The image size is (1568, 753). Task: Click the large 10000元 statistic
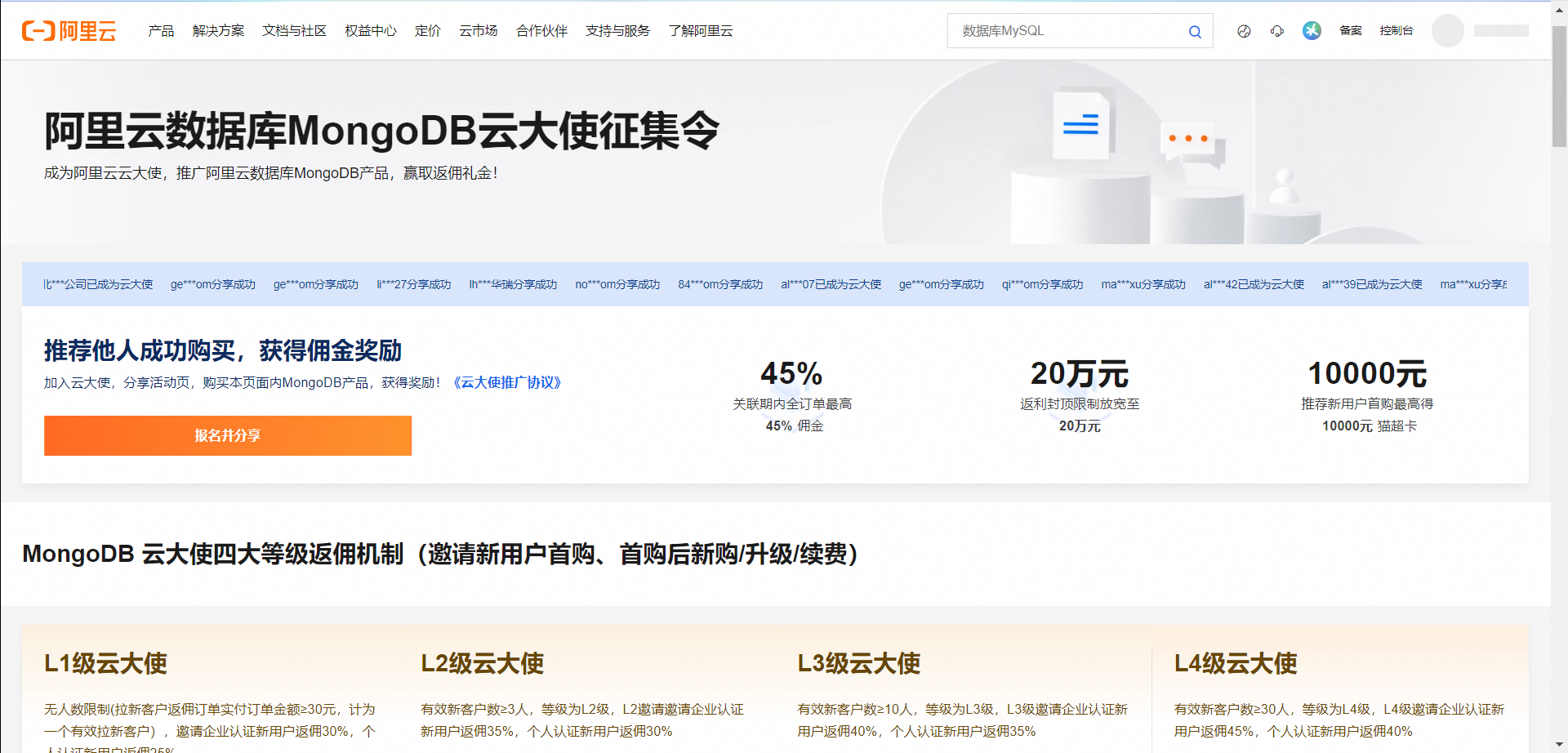(x=1367, y=373)
